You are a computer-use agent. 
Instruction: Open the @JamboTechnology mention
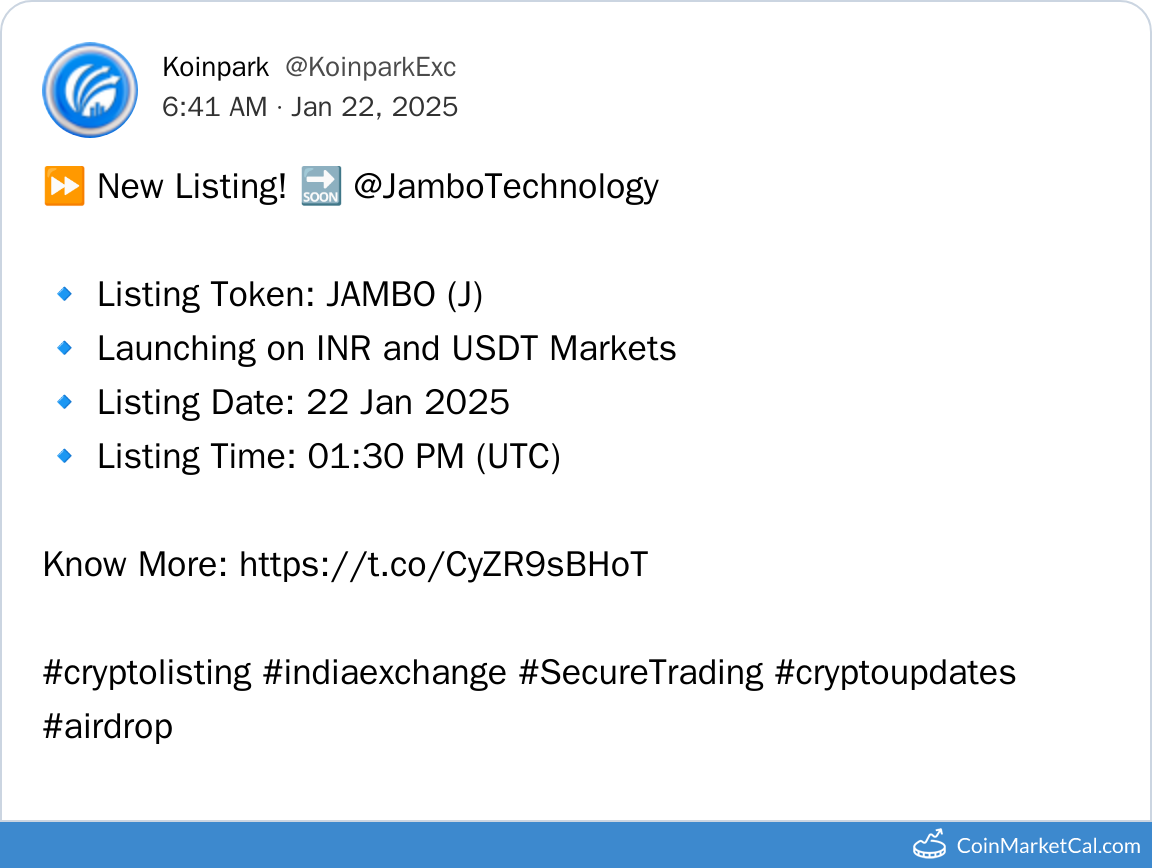(x=506, y=187)
